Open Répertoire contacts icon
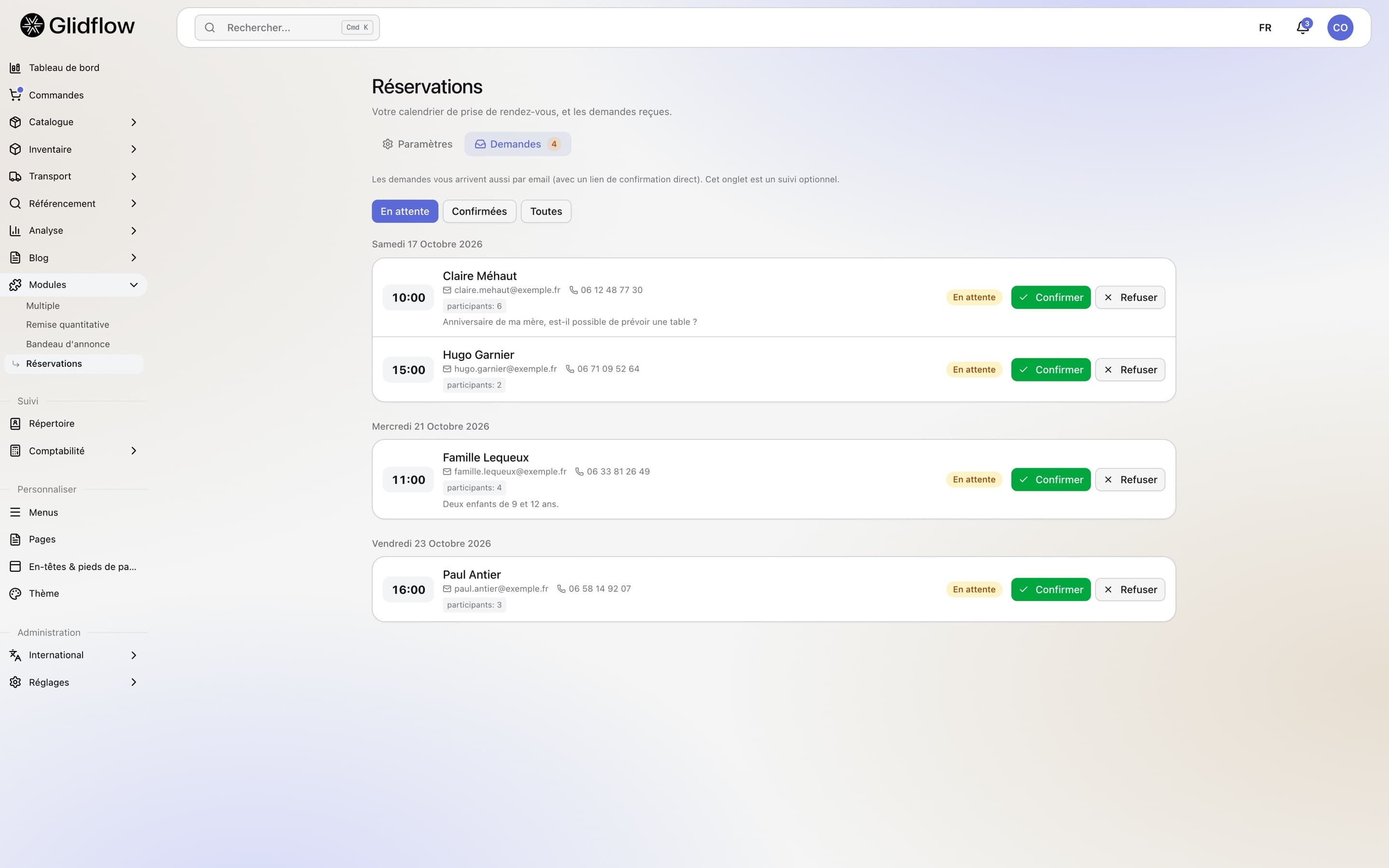This screenshot has width=1389, height=868. click(x=15, y=424)
